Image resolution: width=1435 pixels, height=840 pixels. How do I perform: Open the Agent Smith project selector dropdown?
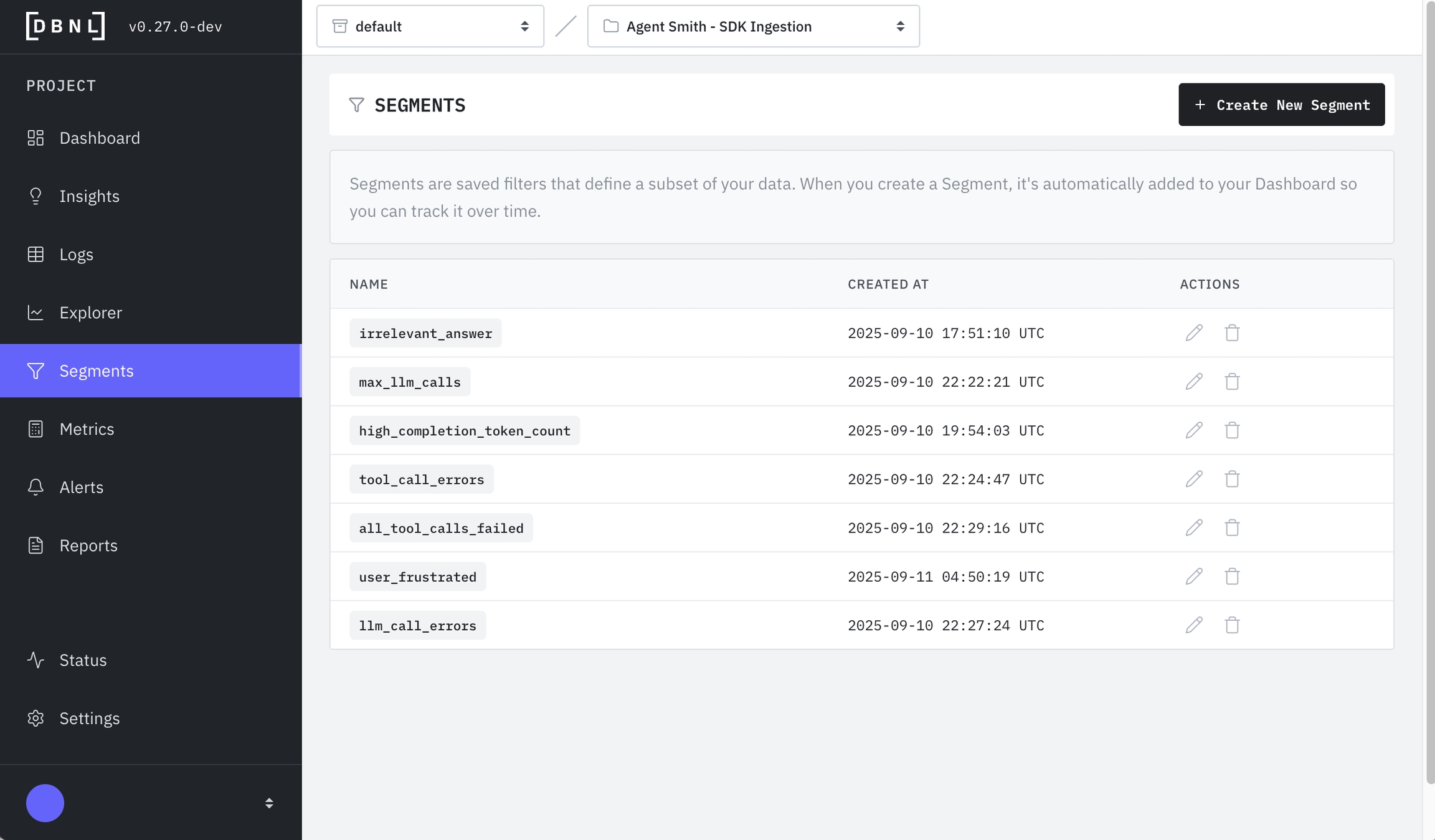click(x=753, y=26)
